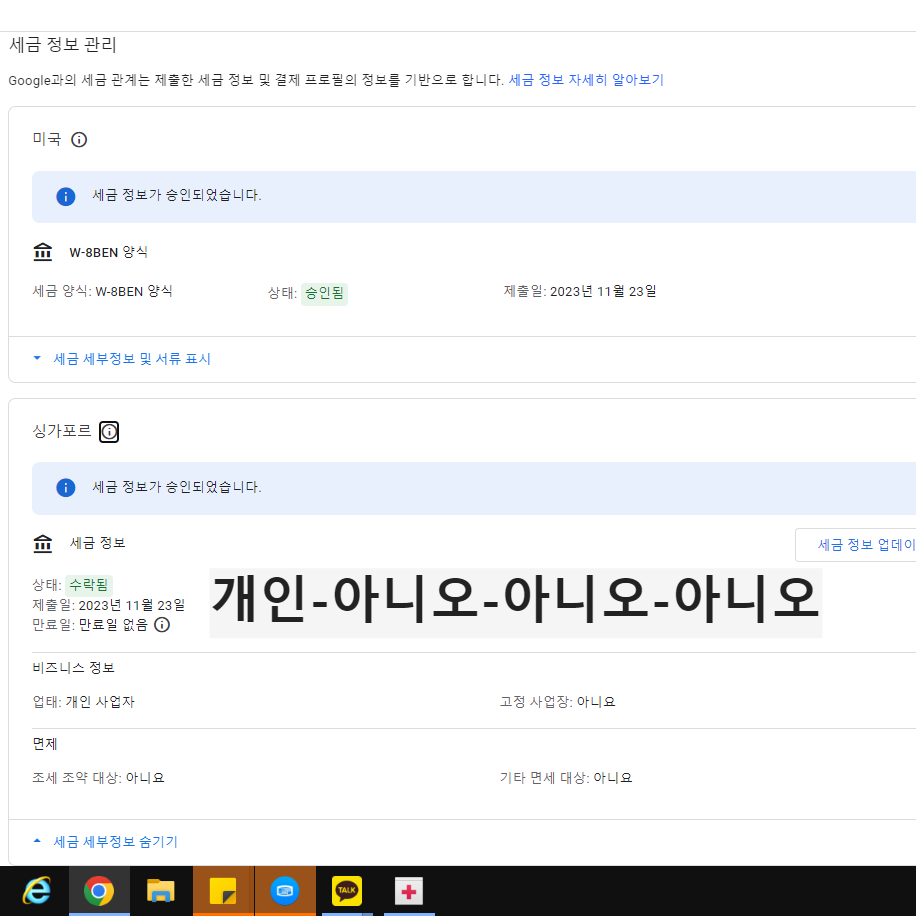Click the 비즈니스 정보 section heading

point(74,668)
